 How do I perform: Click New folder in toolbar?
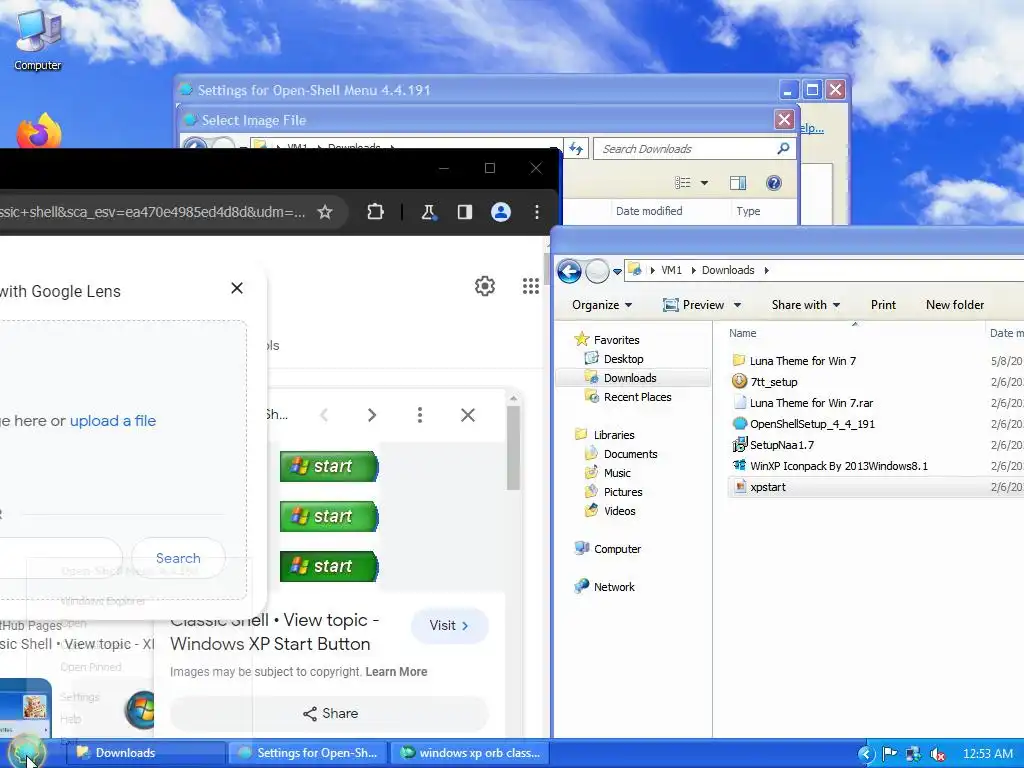point(955,305)
